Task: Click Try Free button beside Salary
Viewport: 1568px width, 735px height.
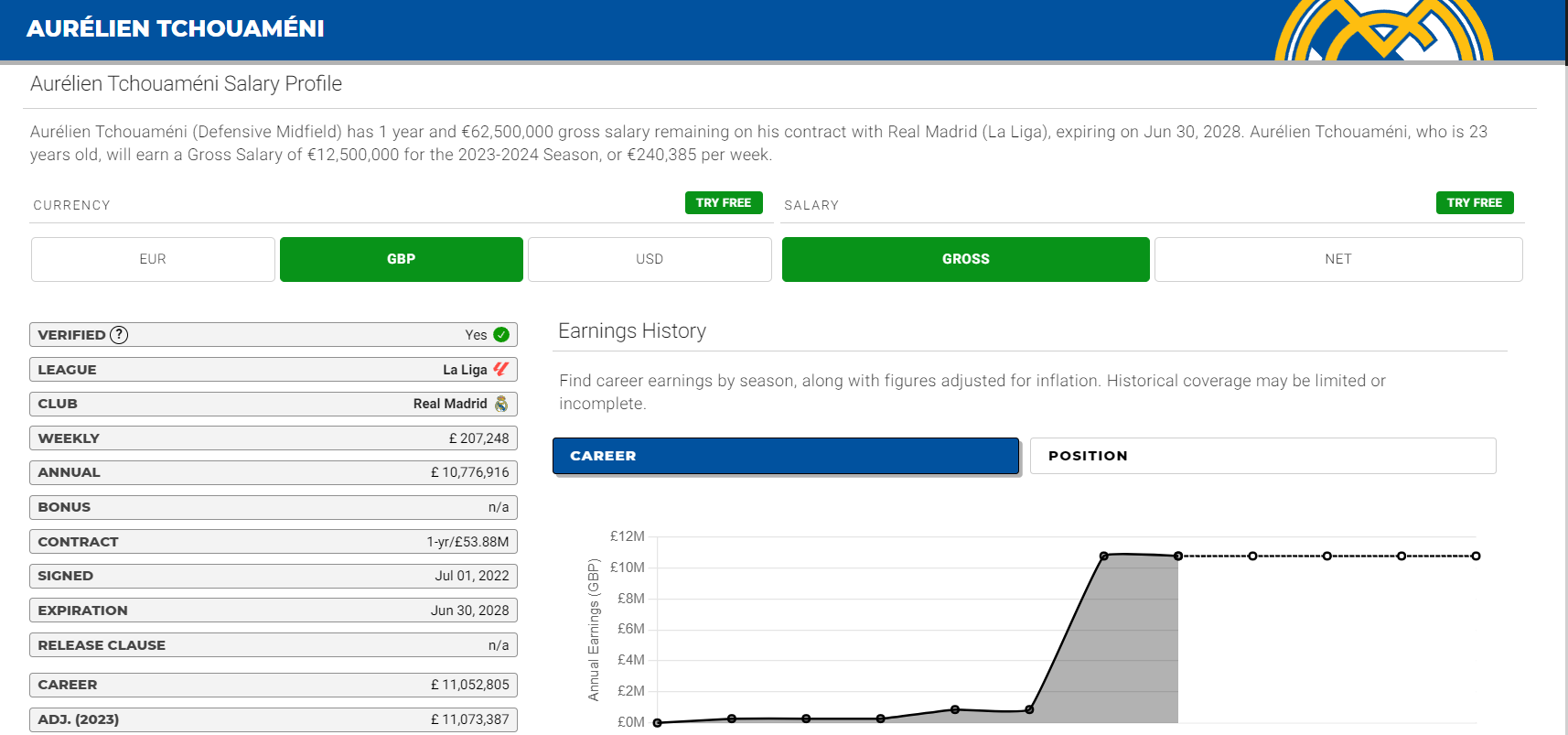Action: pyautogui.click(x=1475, y=203)
